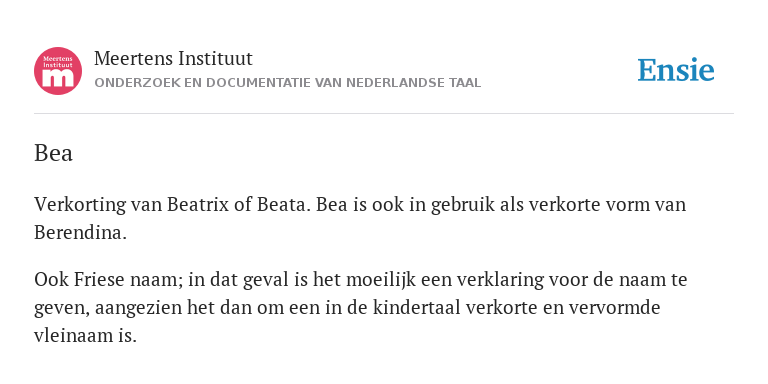The height and width of the screenshot is (384, 768).
Task: Click the name Berendina in the text
Action: 80,232
